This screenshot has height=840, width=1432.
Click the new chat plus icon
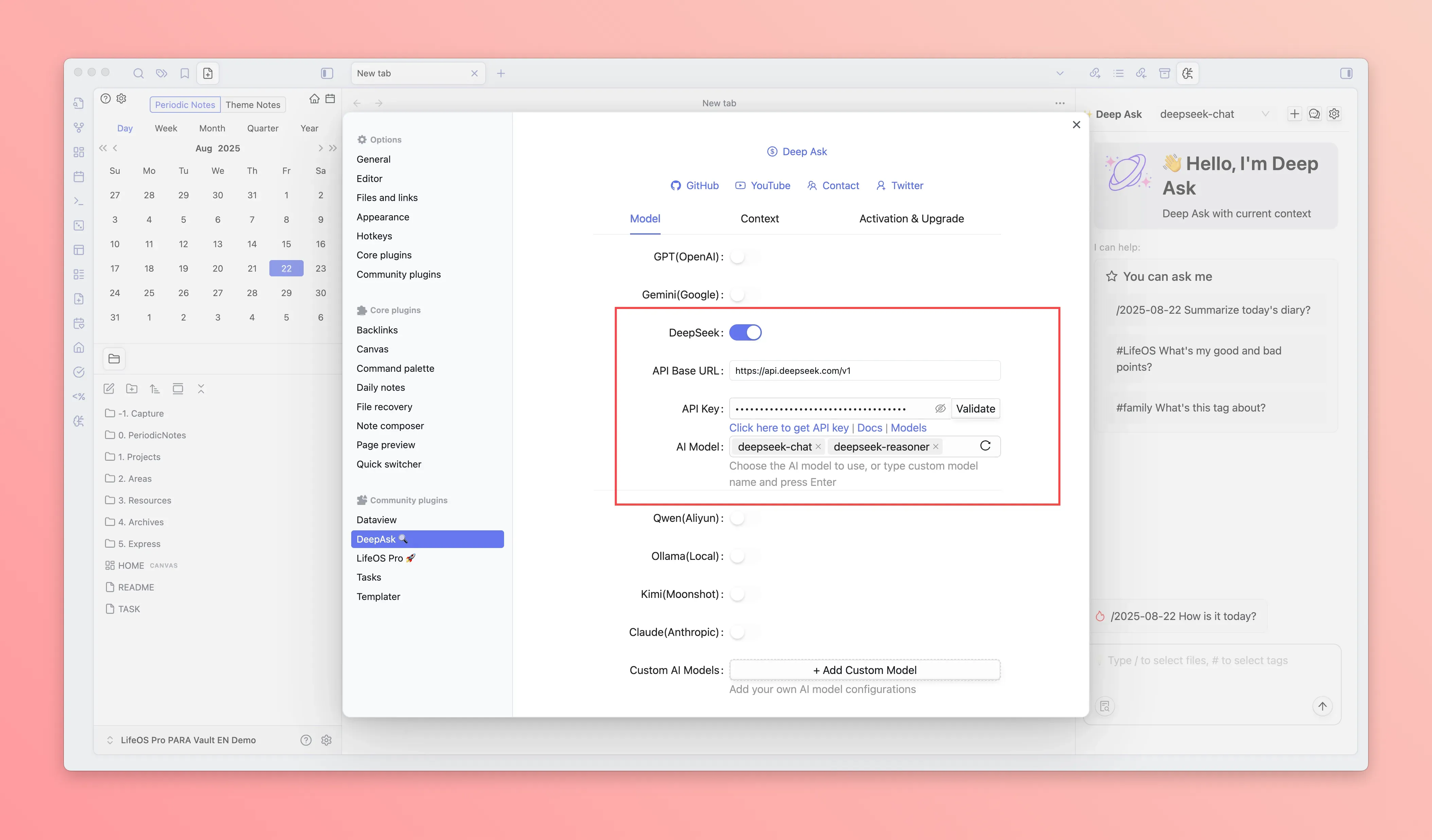[1294, 114]
